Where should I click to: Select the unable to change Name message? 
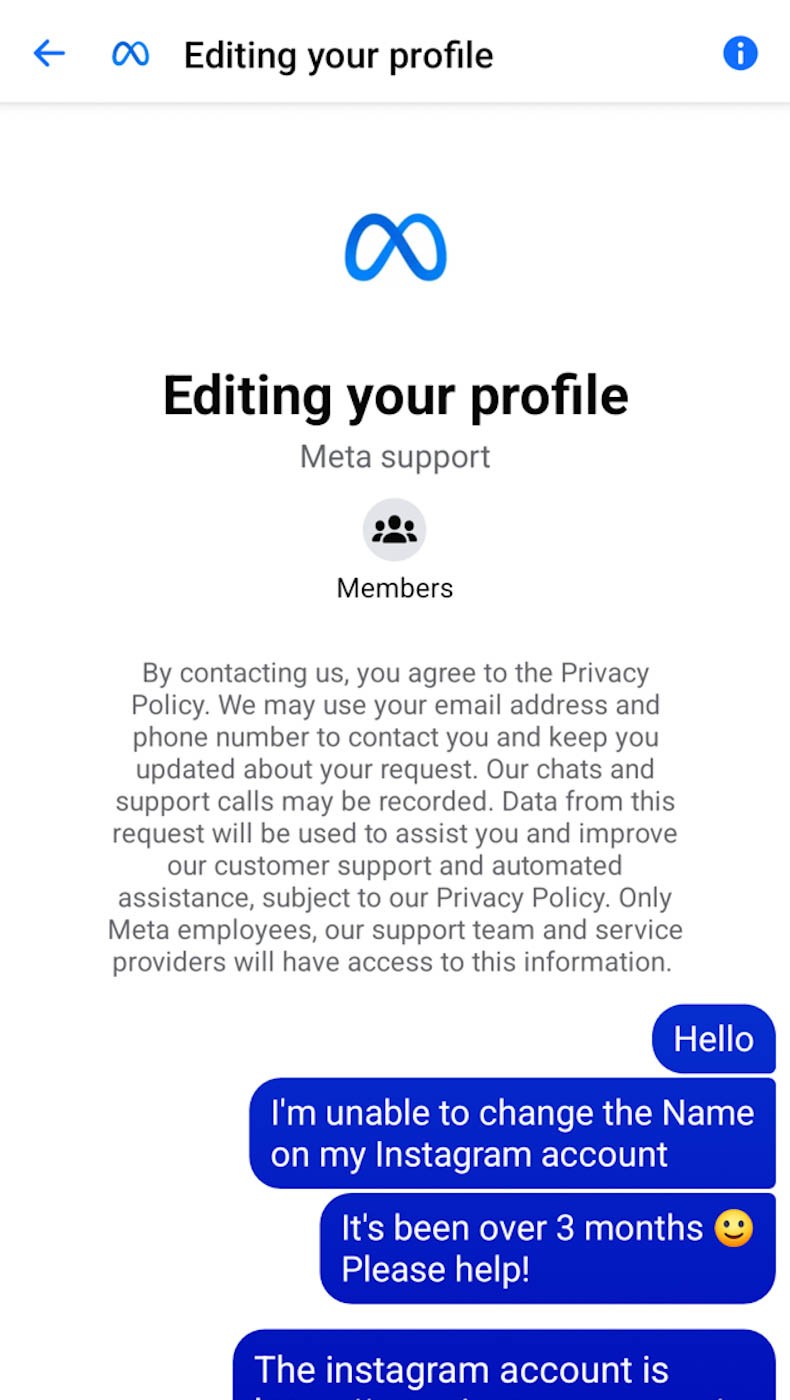click(x=512, y=1133)
